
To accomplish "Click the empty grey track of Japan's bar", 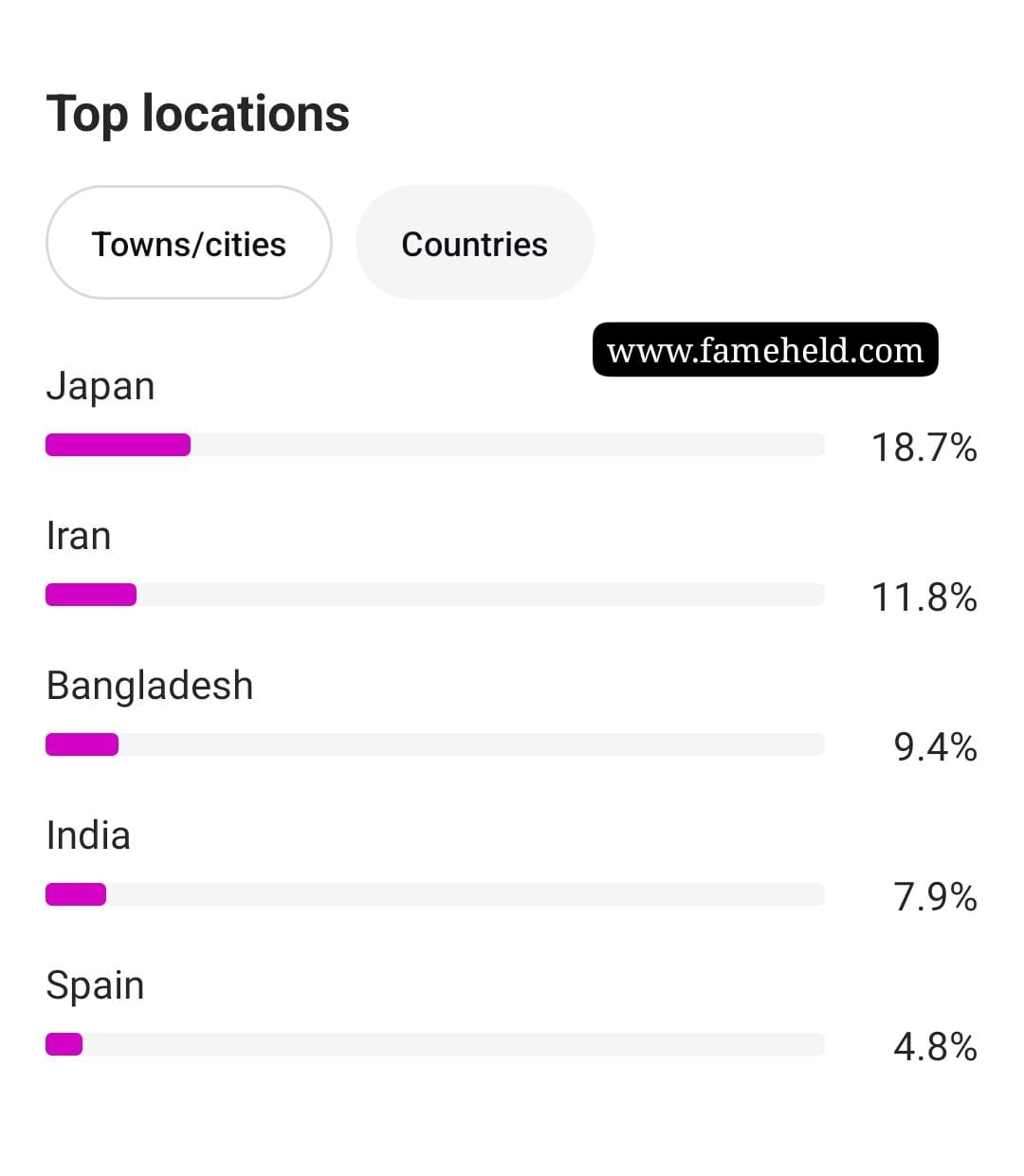I will (507, 445).
